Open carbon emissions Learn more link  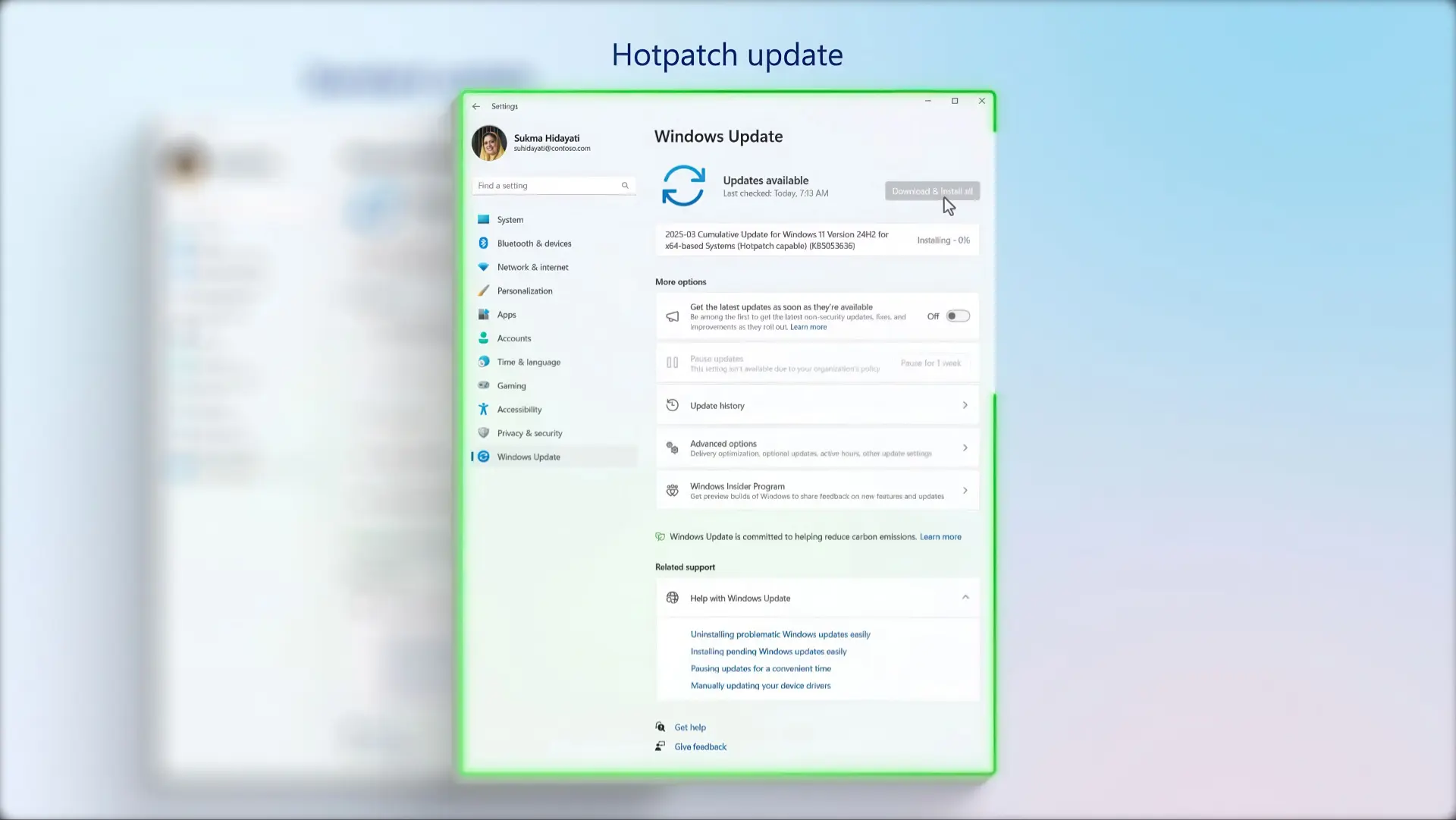point(940,537)
